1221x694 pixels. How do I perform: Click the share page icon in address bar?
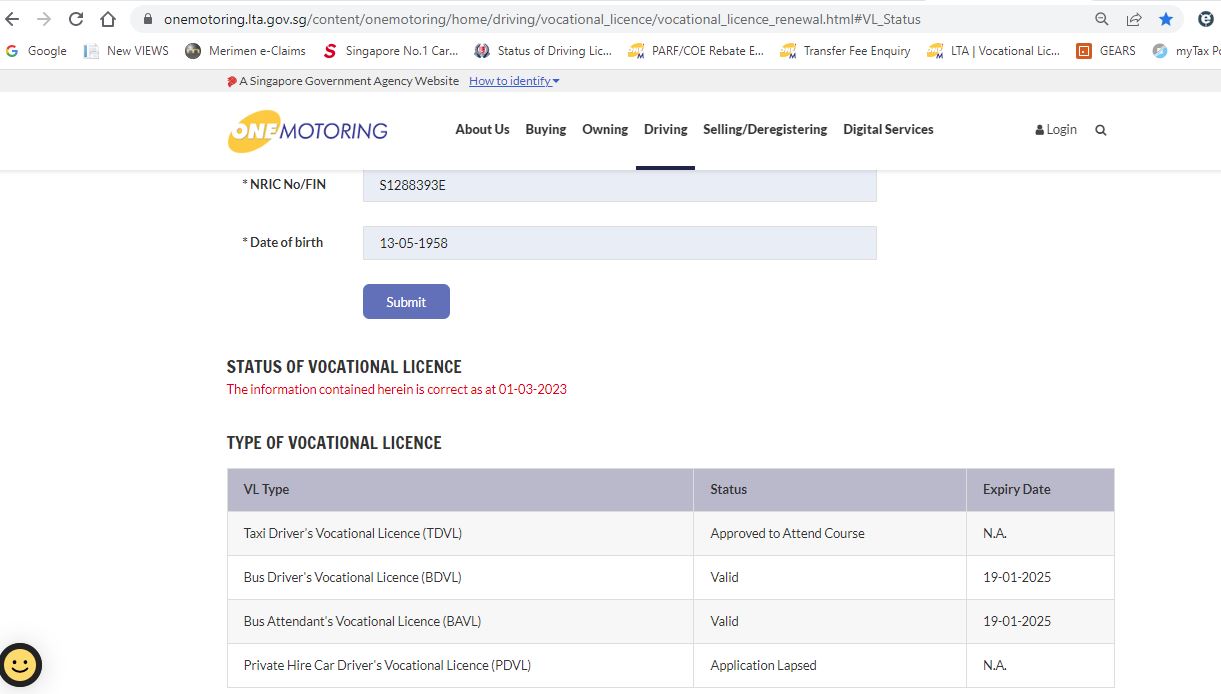click(x=1134, y=19)
